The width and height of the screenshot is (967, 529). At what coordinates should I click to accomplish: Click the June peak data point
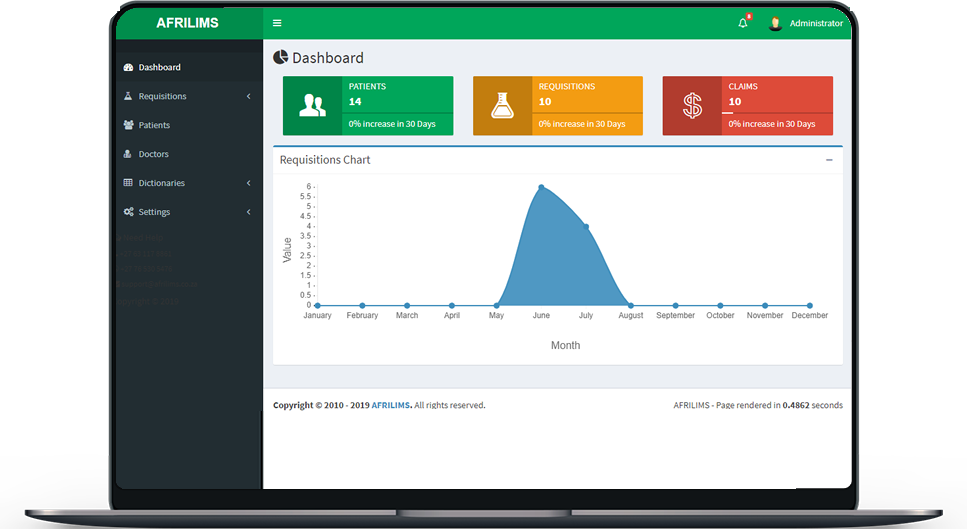coord(541,187)
